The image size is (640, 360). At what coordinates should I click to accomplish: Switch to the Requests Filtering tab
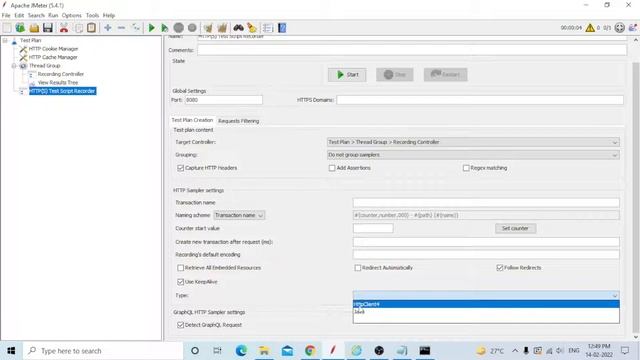[x=238, y=121]
